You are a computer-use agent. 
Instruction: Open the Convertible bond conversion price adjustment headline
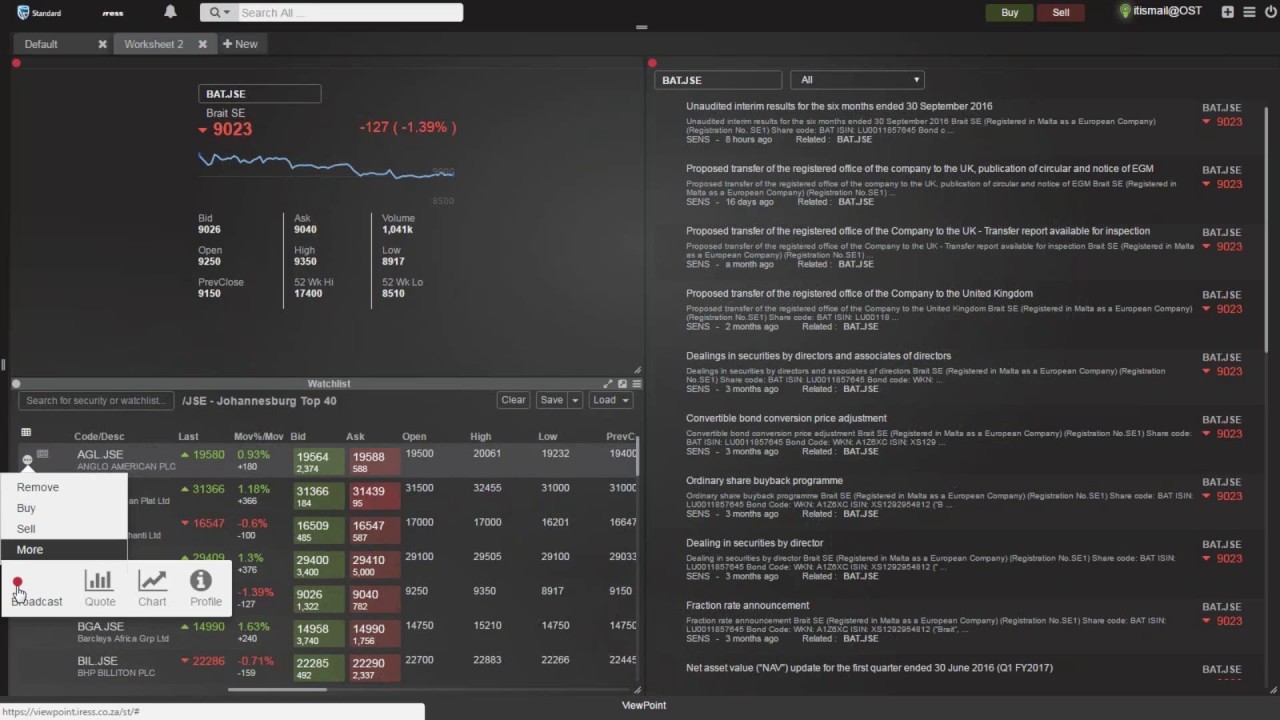[786, 418]
